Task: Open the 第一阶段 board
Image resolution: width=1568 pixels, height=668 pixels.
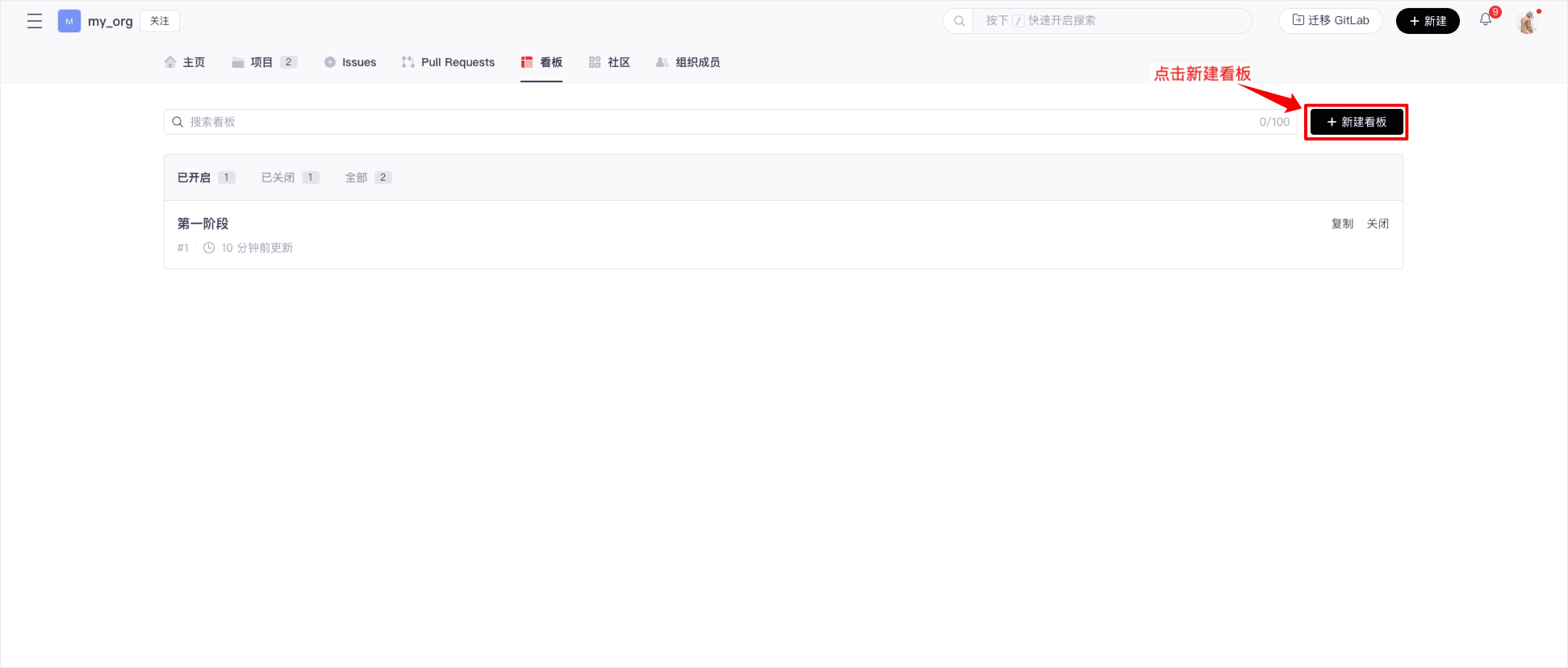Action: coord(203,223)
